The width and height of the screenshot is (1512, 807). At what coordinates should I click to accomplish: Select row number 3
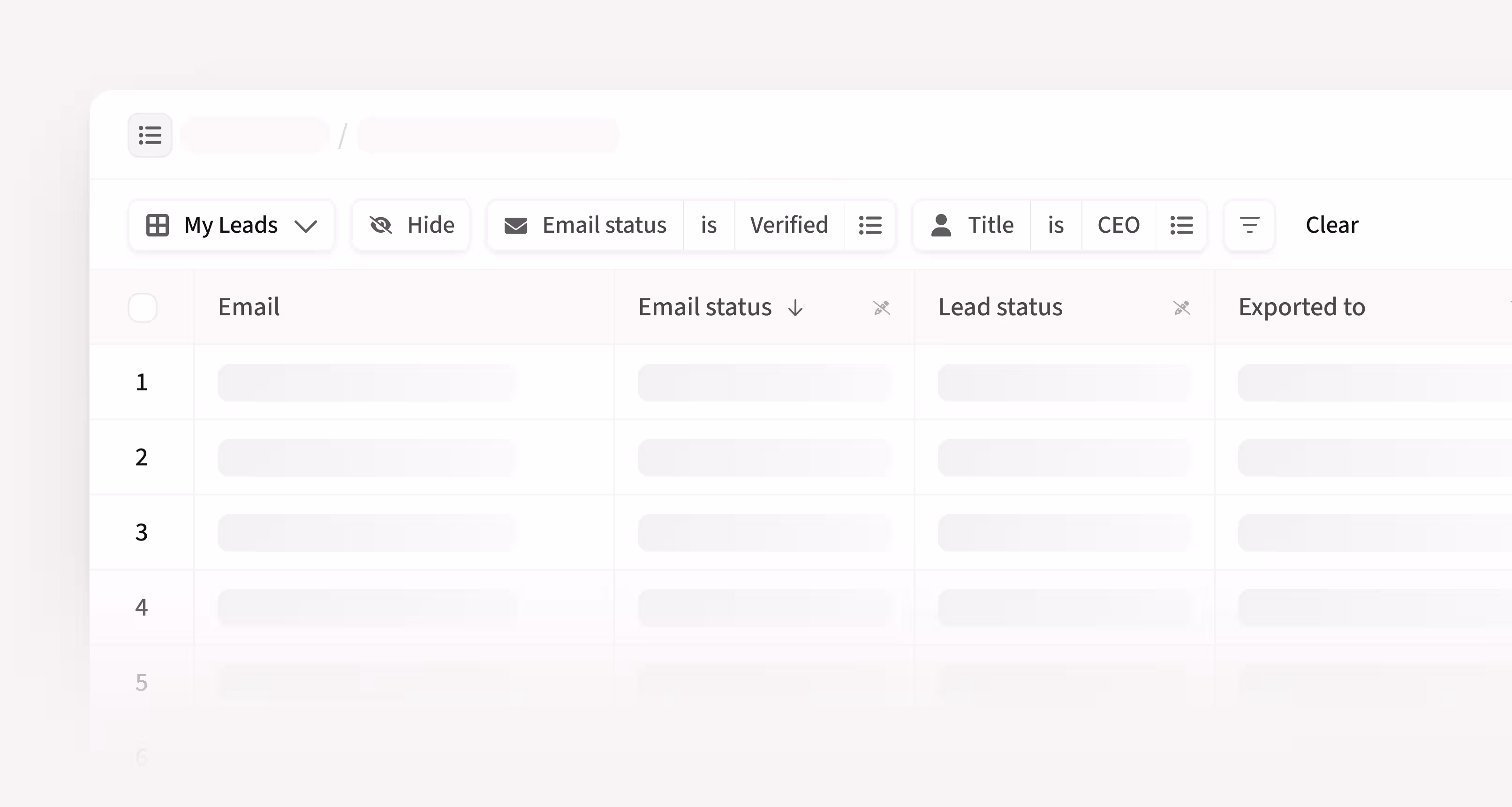pyautogui.click(x=142, y=533)
